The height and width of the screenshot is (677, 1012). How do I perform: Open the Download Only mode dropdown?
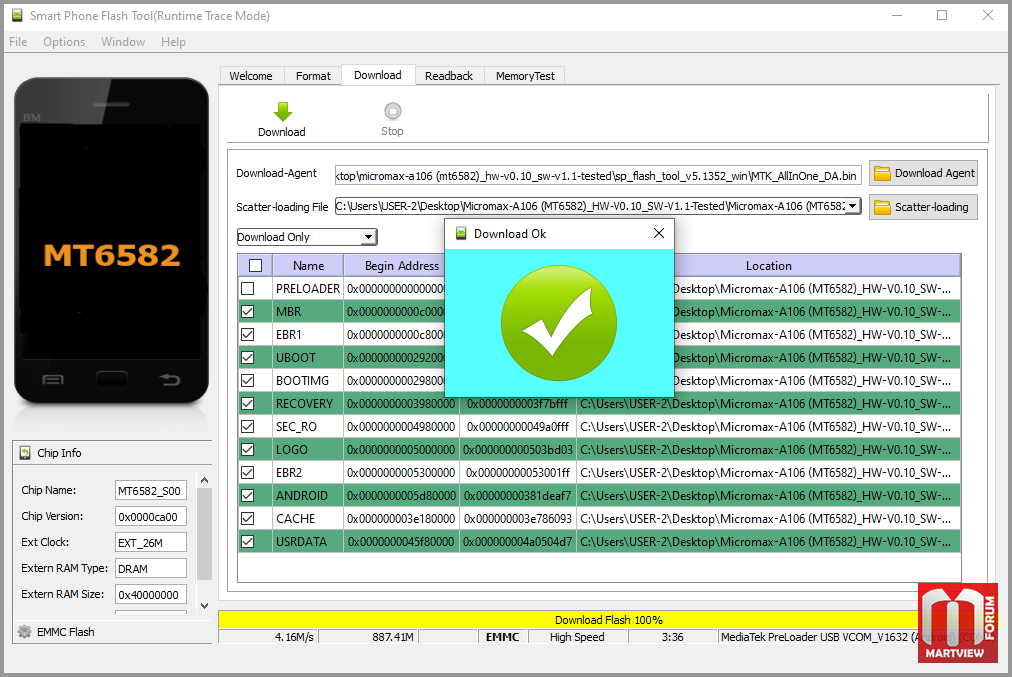point(369,237)
